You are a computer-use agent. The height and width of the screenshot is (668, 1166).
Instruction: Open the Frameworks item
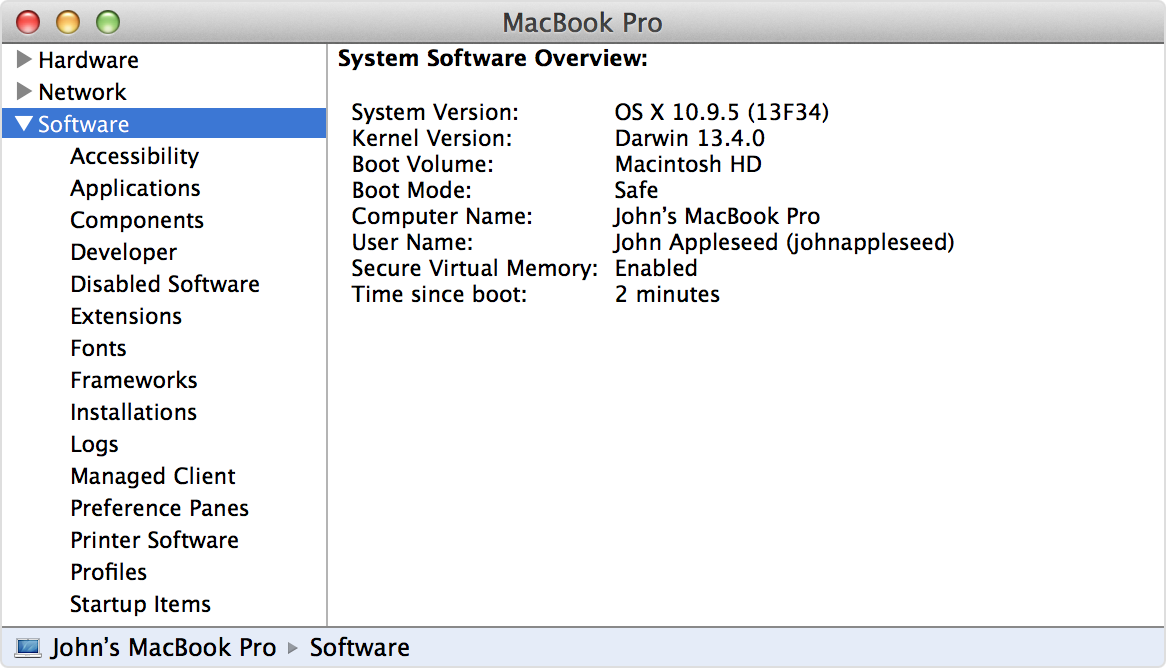click(134, 380)
